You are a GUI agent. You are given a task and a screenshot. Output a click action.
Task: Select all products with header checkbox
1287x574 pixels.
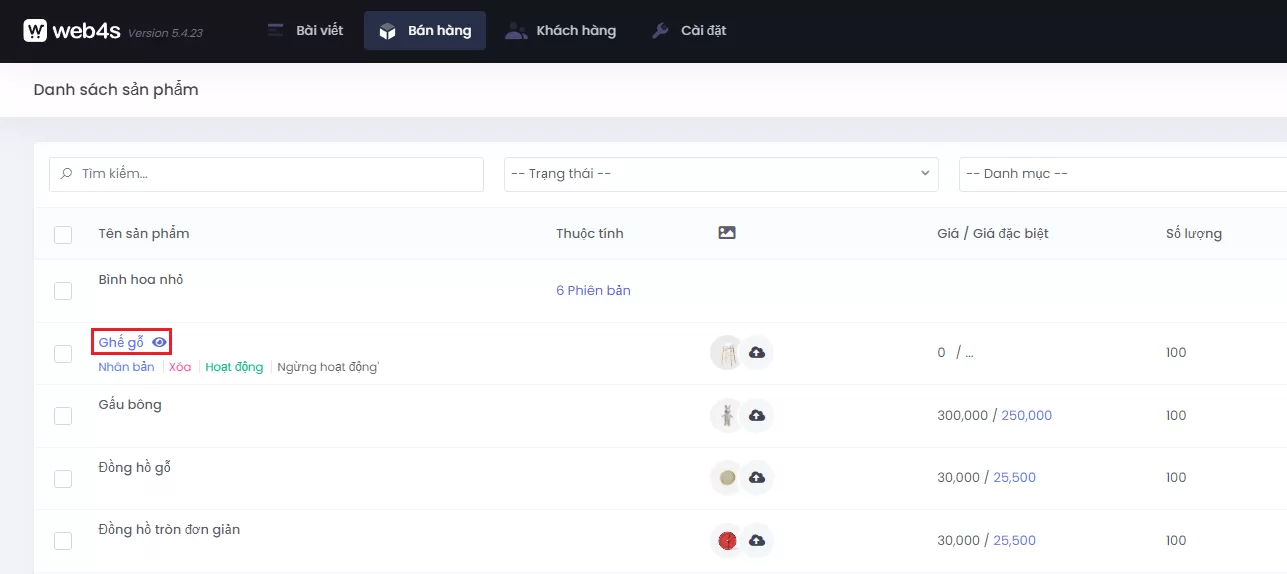coord(63,235)
